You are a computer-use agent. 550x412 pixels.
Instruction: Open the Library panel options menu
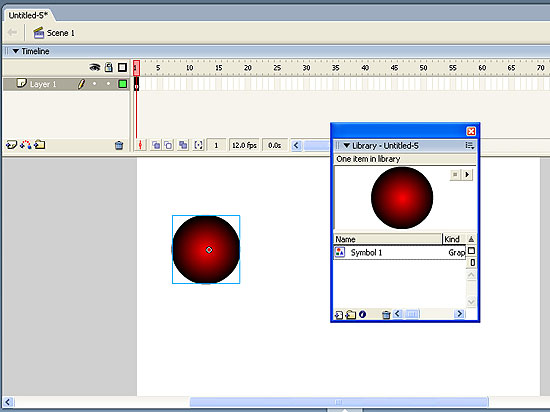[x=470, y=145]
